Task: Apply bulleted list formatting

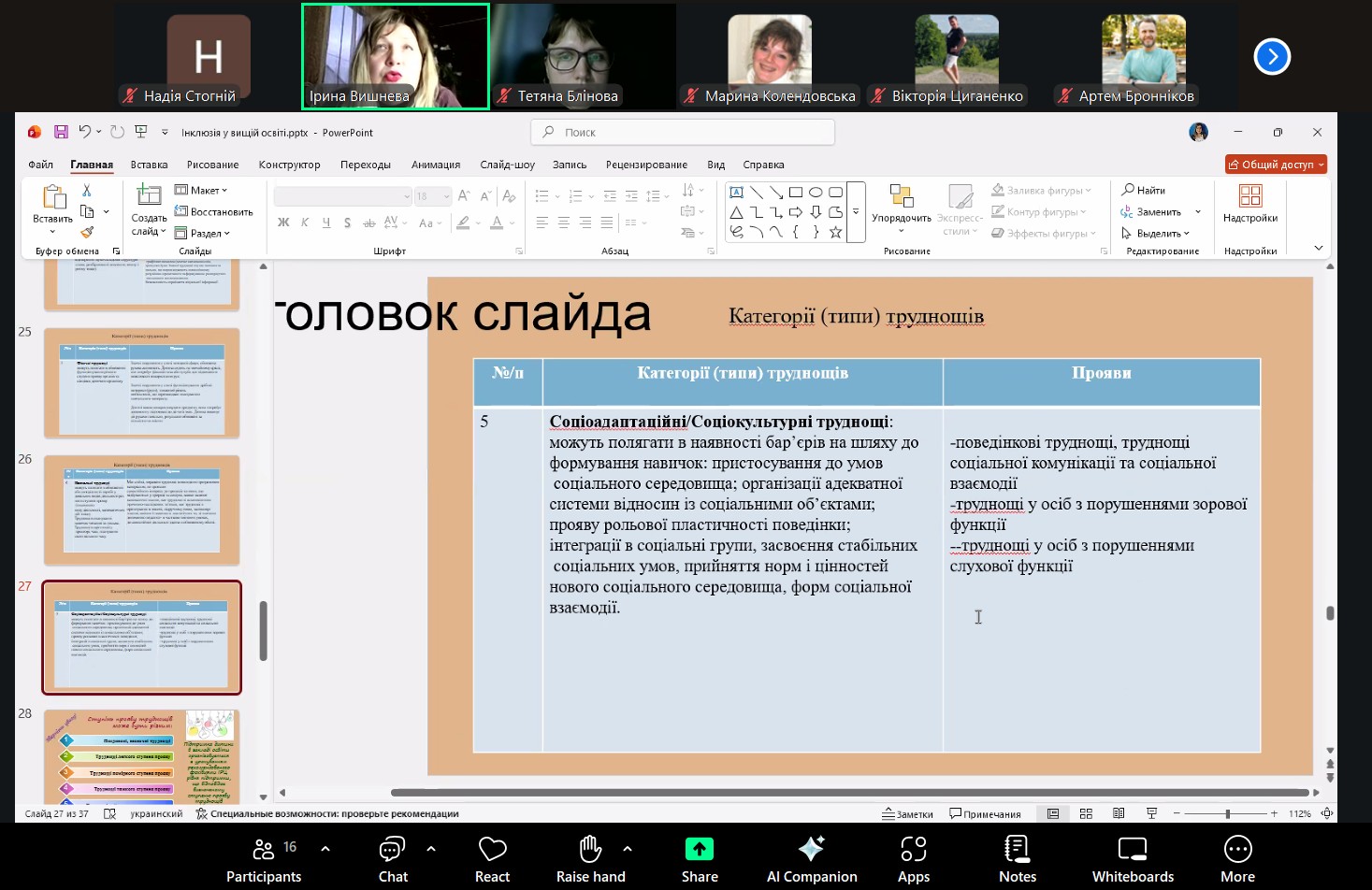Action: tap(544, 195)
